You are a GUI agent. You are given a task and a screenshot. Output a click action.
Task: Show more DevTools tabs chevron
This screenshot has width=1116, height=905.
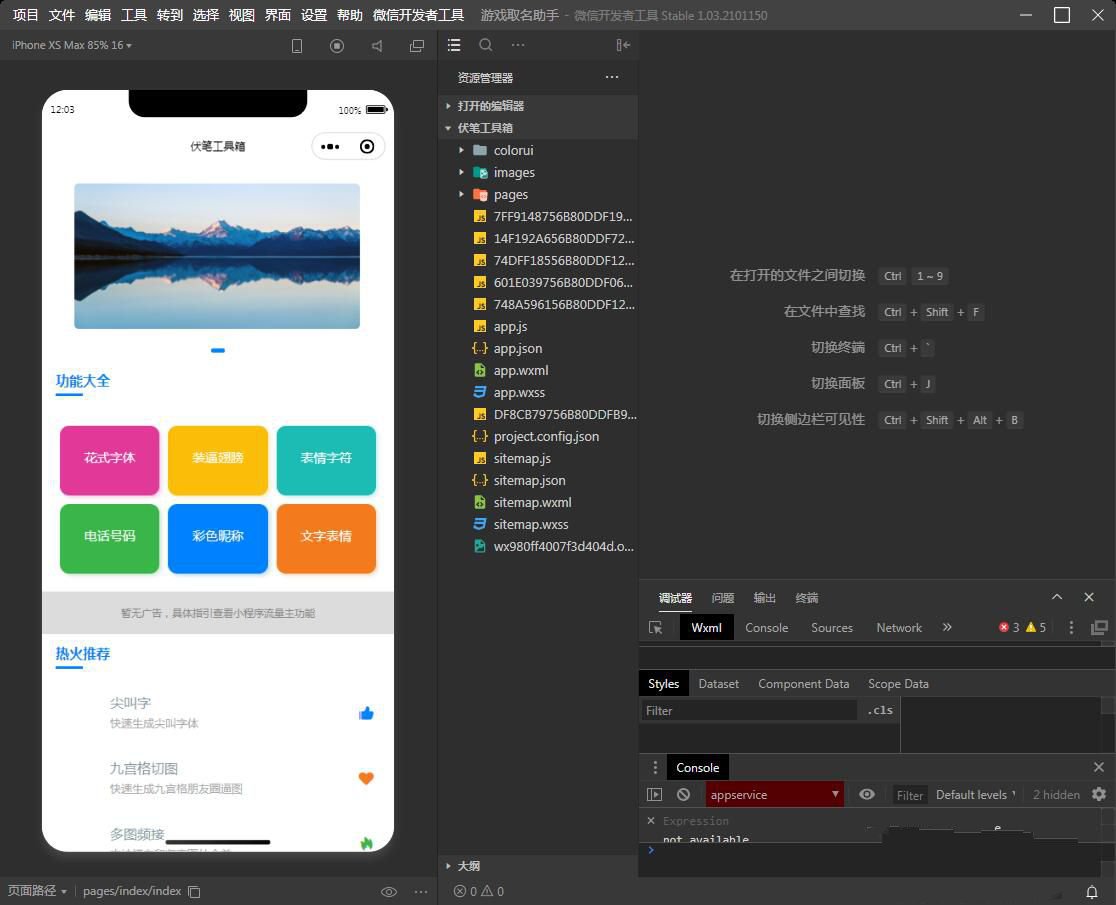pyautogui.click(x=947, y=628)
